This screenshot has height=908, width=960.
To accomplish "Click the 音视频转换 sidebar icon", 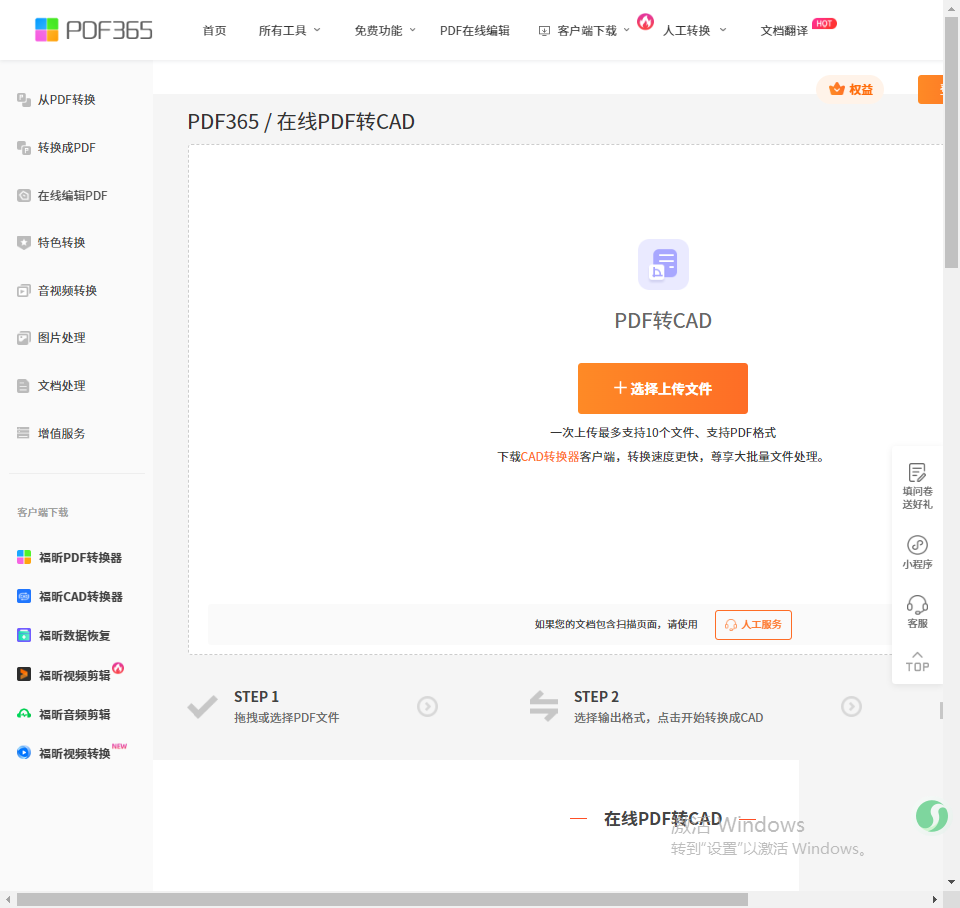I will click(24, 290).
